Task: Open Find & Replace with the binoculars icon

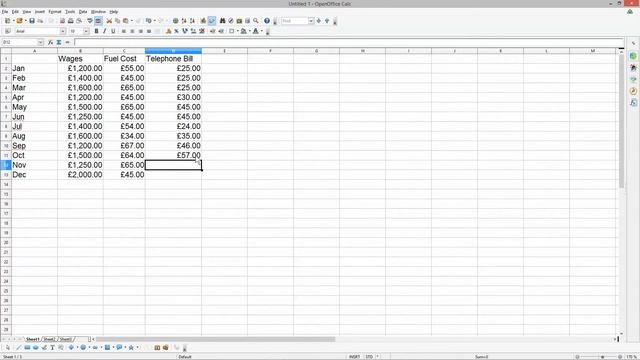Action: click(x=222, y=21)
